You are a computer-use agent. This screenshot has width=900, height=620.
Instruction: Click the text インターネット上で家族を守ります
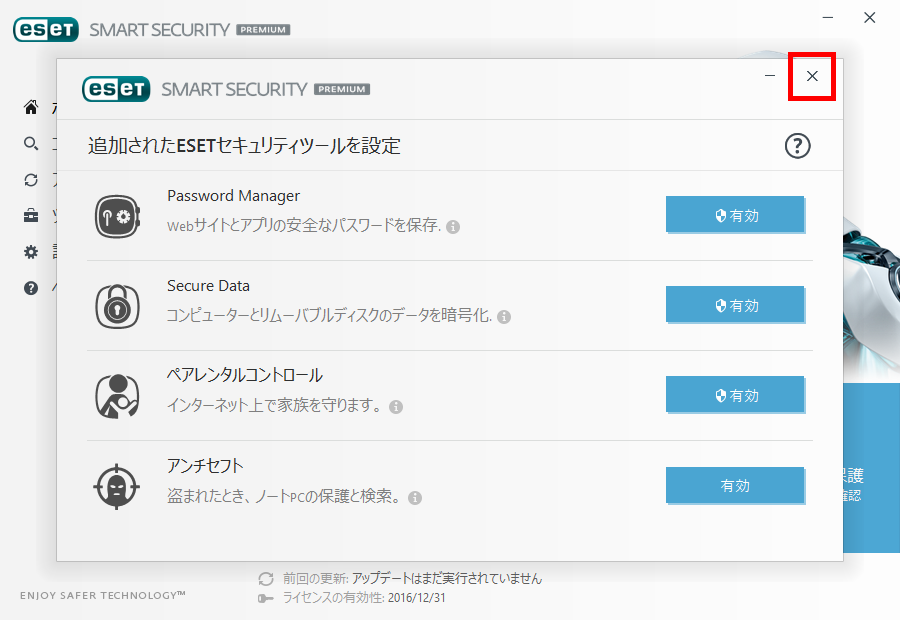pos(275,405)
